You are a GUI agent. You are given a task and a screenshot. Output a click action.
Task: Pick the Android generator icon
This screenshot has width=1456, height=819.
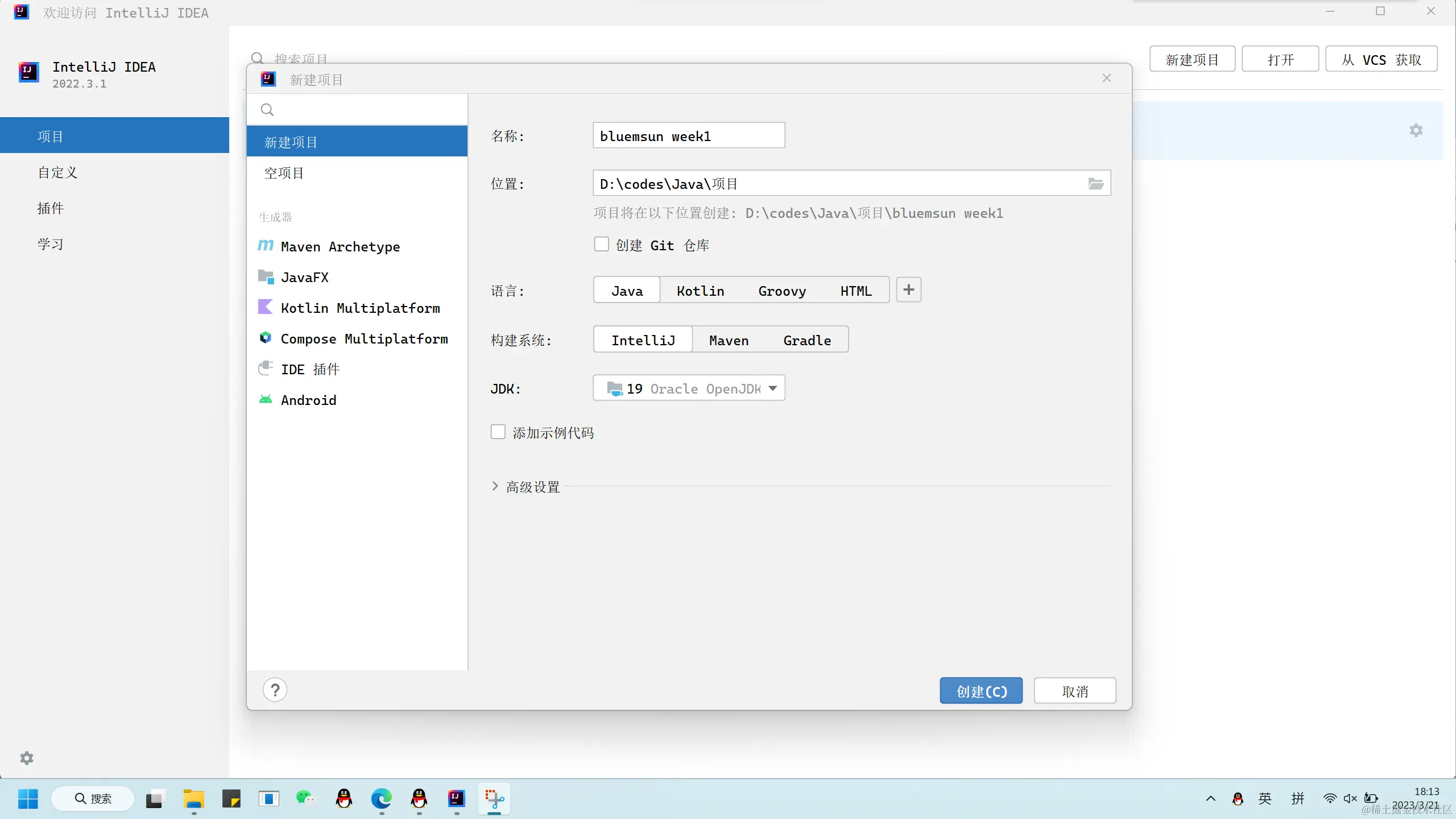266,400
